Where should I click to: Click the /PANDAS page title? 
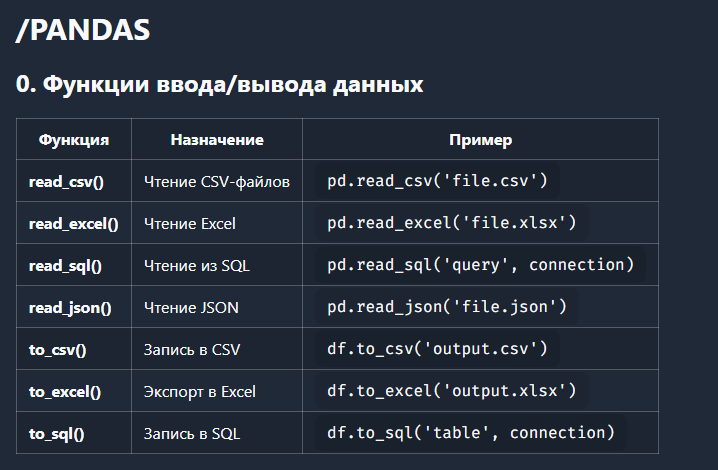click(83, 30)
